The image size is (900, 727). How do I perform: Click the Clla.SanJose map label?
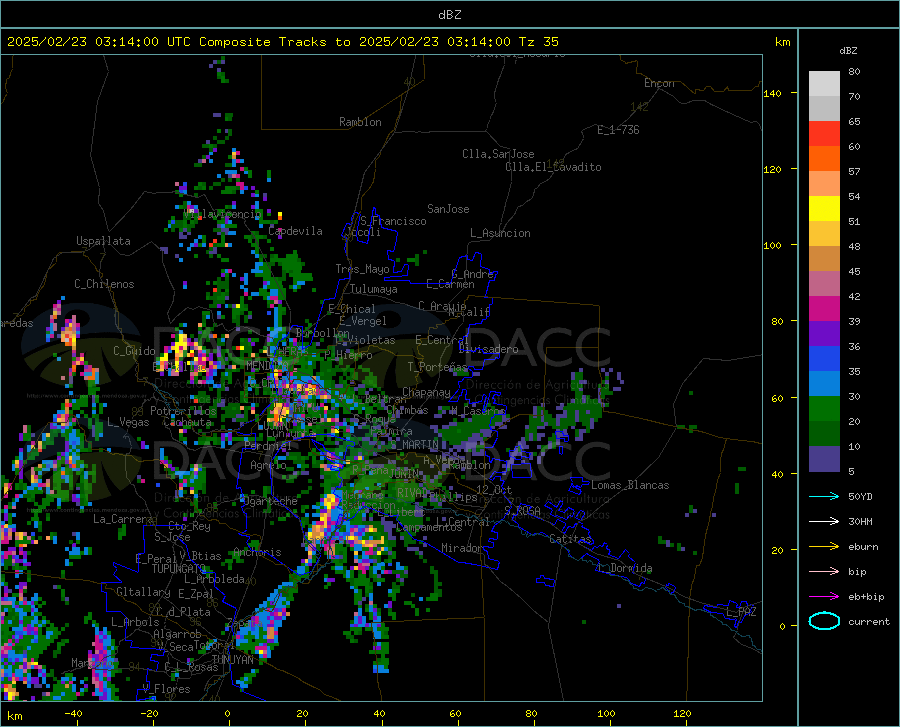pyautogui.click(x=498, y=154)
